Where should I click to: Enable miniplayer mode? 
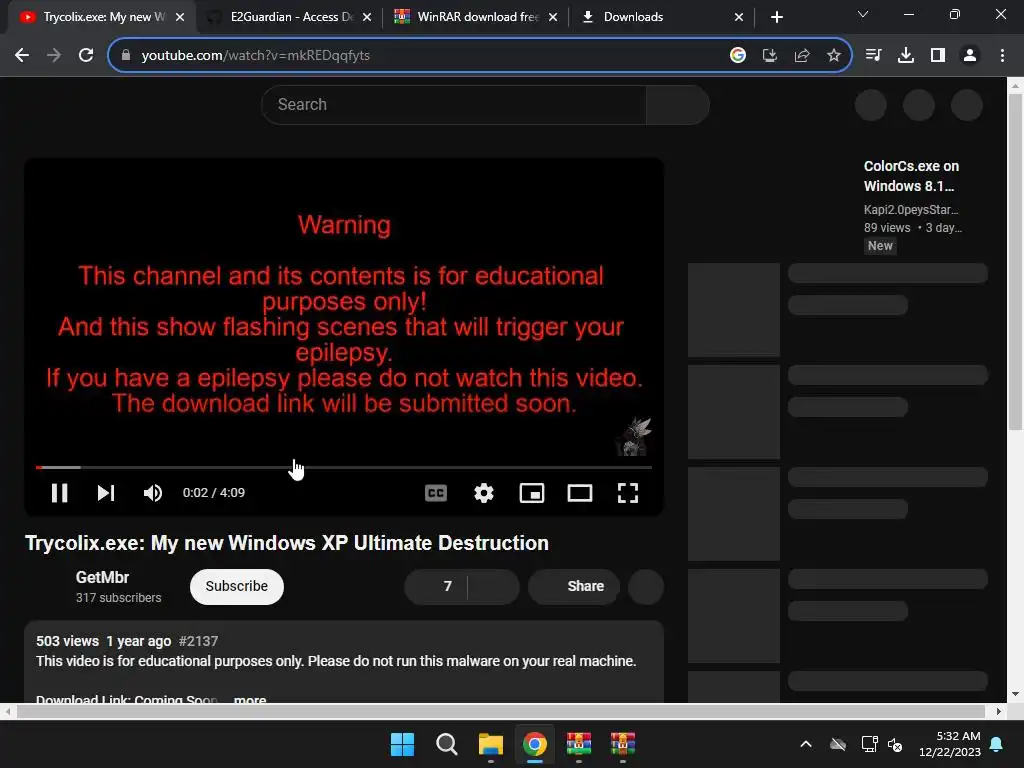click(x=532, y=493)
